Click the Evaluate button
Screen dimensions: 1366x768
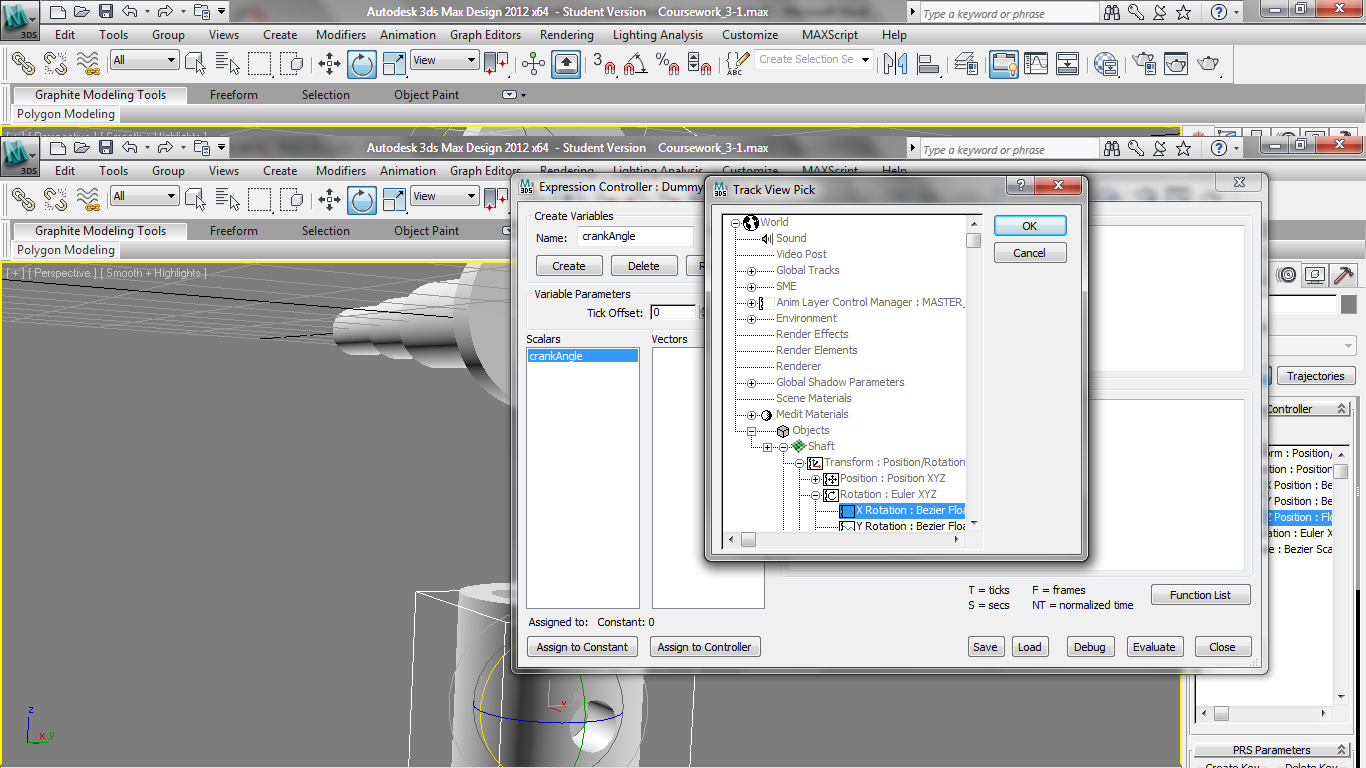click(x=1154, y=647)
